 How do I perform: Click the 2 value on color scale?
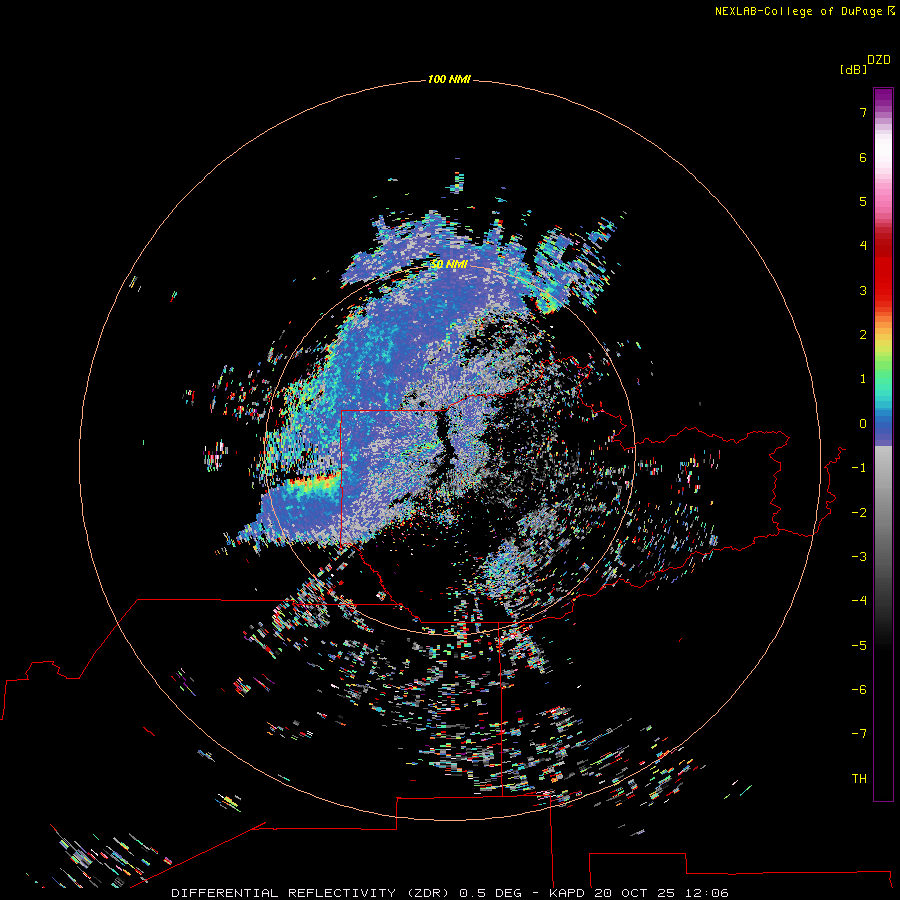[x=863, y=335]
